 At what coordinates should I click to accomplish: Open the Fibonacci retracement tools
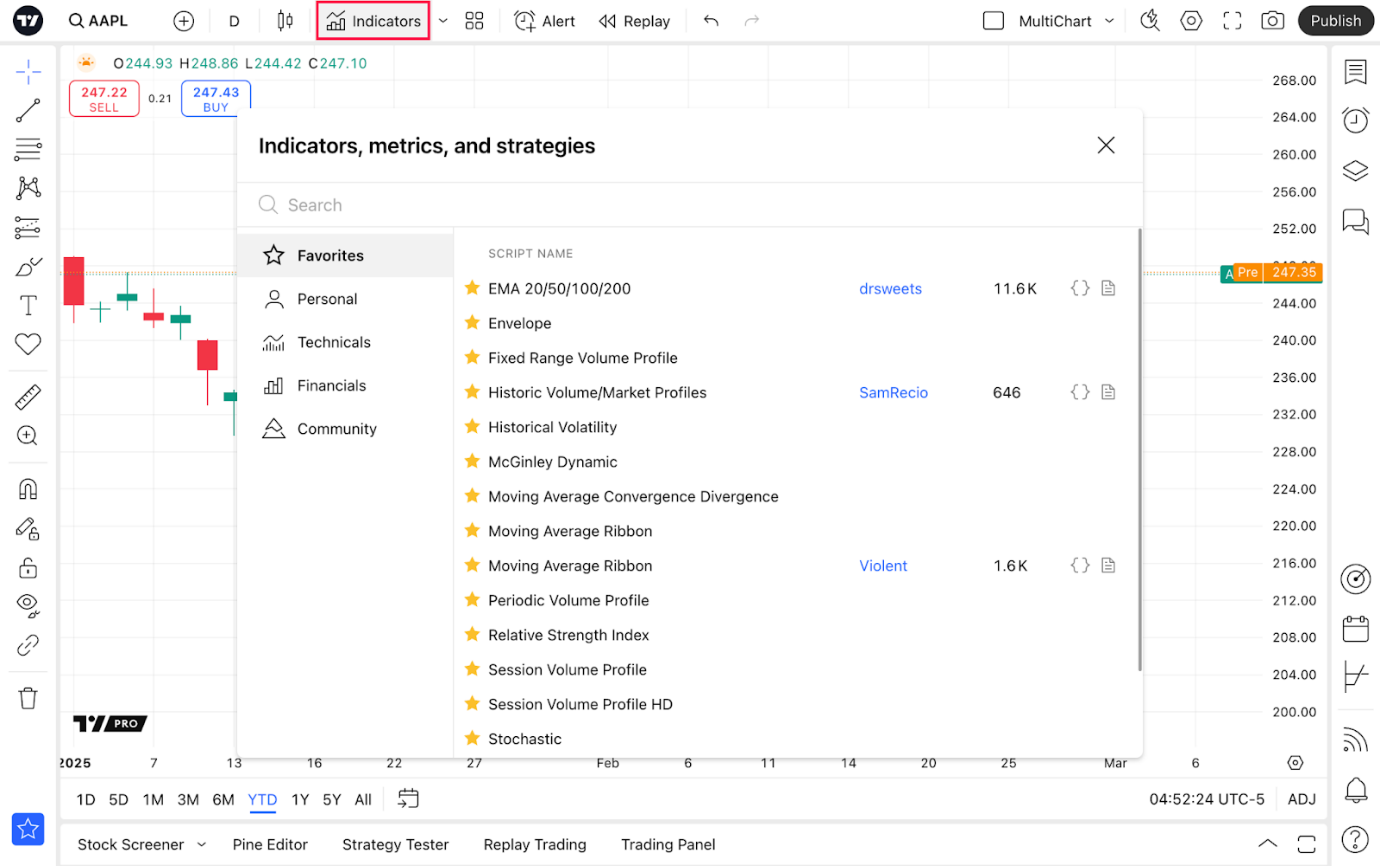pos(28,150)
